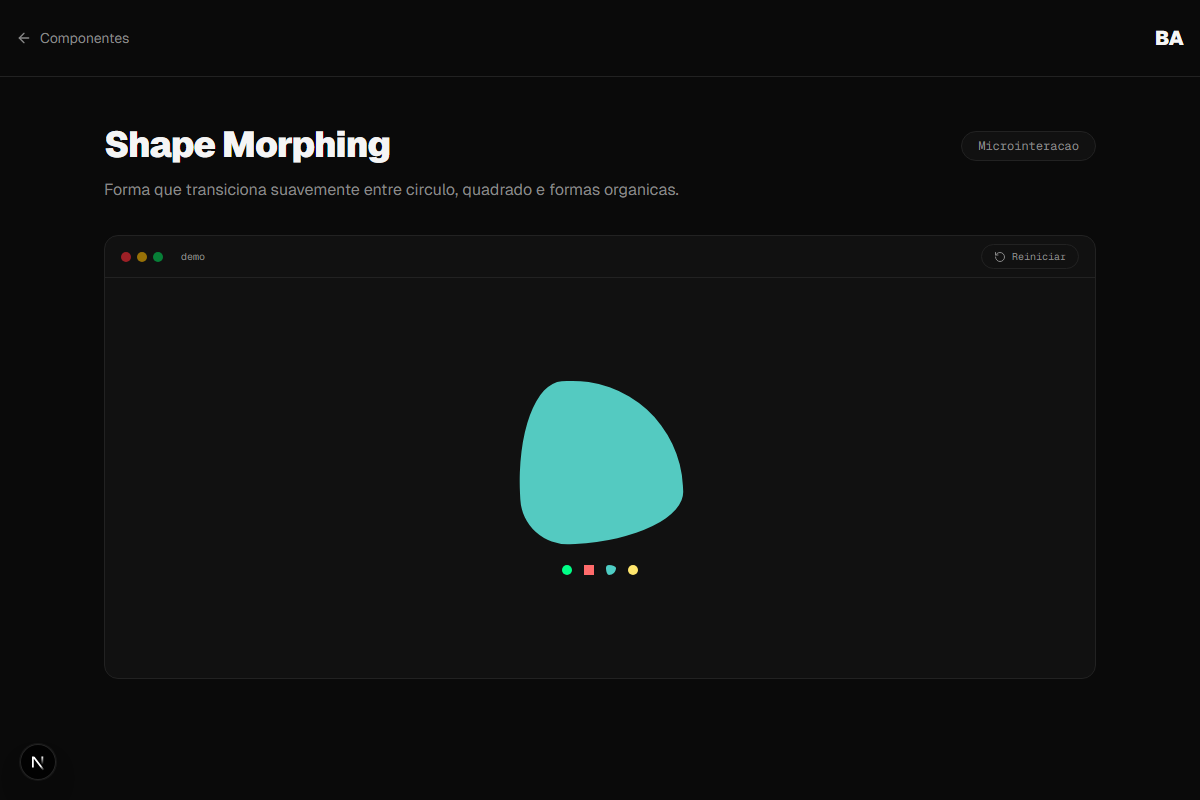Click the Shape Morphing heading
The height and width of the screenshot is (800, 1200).
[247, 145]
